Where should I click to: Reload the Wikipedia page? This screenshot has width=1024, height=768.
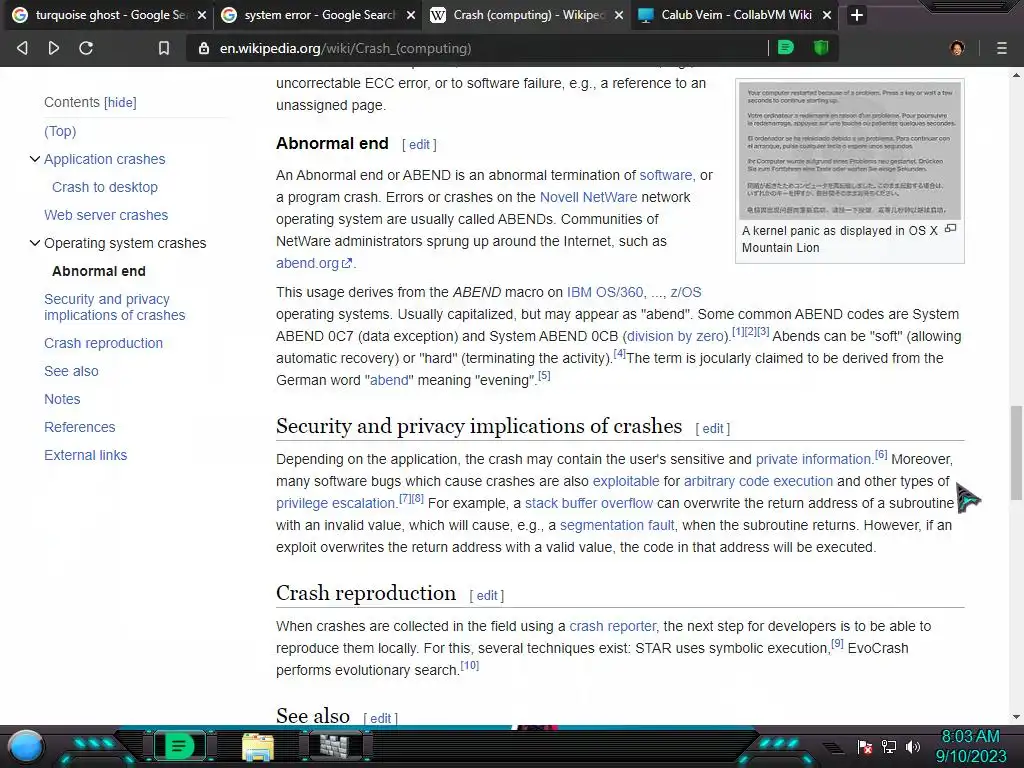pyautogui.click(x=86, y=48)
